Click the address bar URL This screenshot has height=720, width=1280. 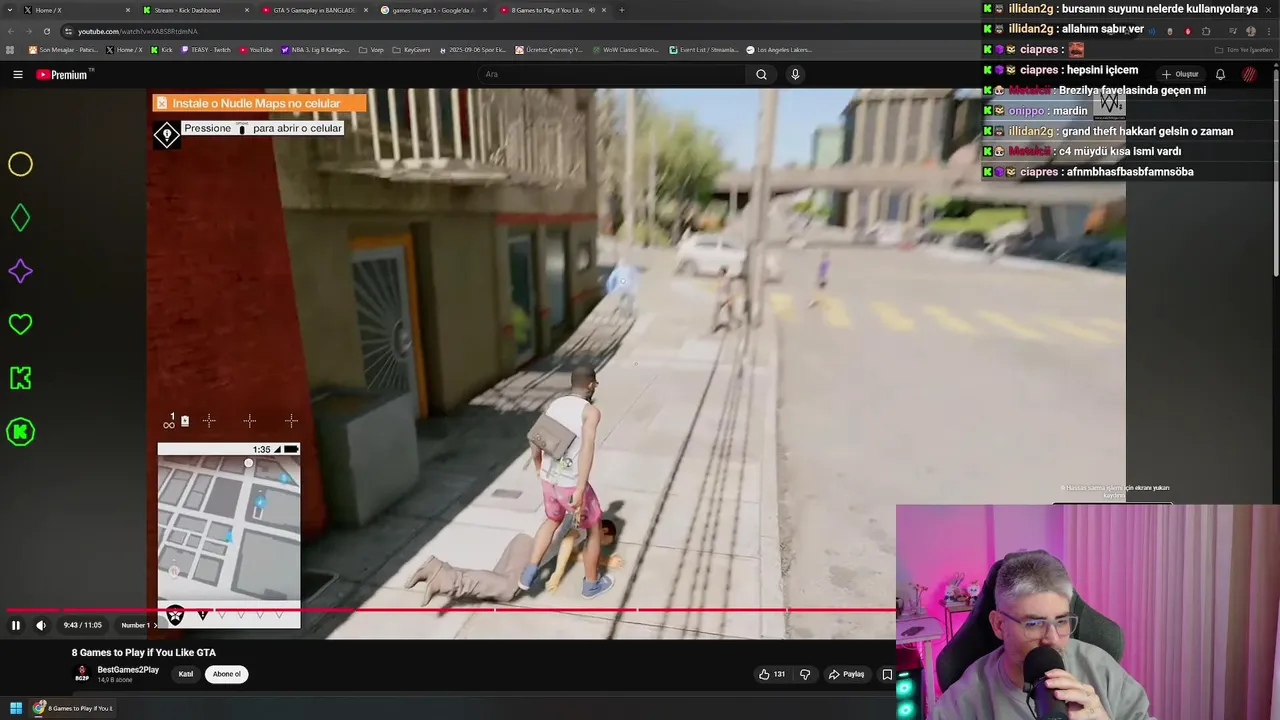click(138, 31)
